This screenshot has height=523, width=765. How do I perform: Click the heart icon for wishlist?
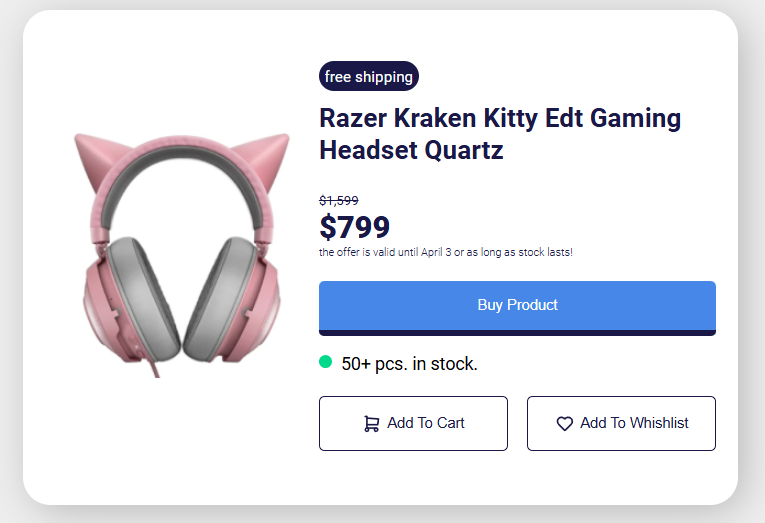click(x=565, y=424)
